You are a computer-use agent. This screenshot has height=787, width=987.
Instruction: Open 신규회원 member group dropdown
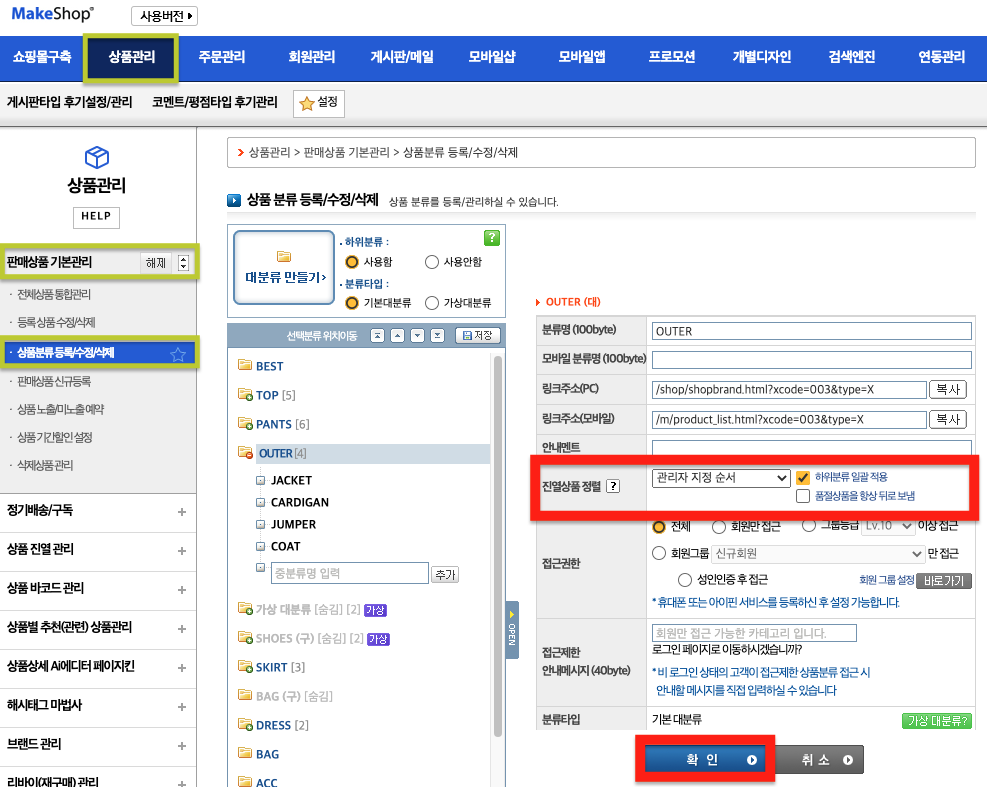[818, 554]
